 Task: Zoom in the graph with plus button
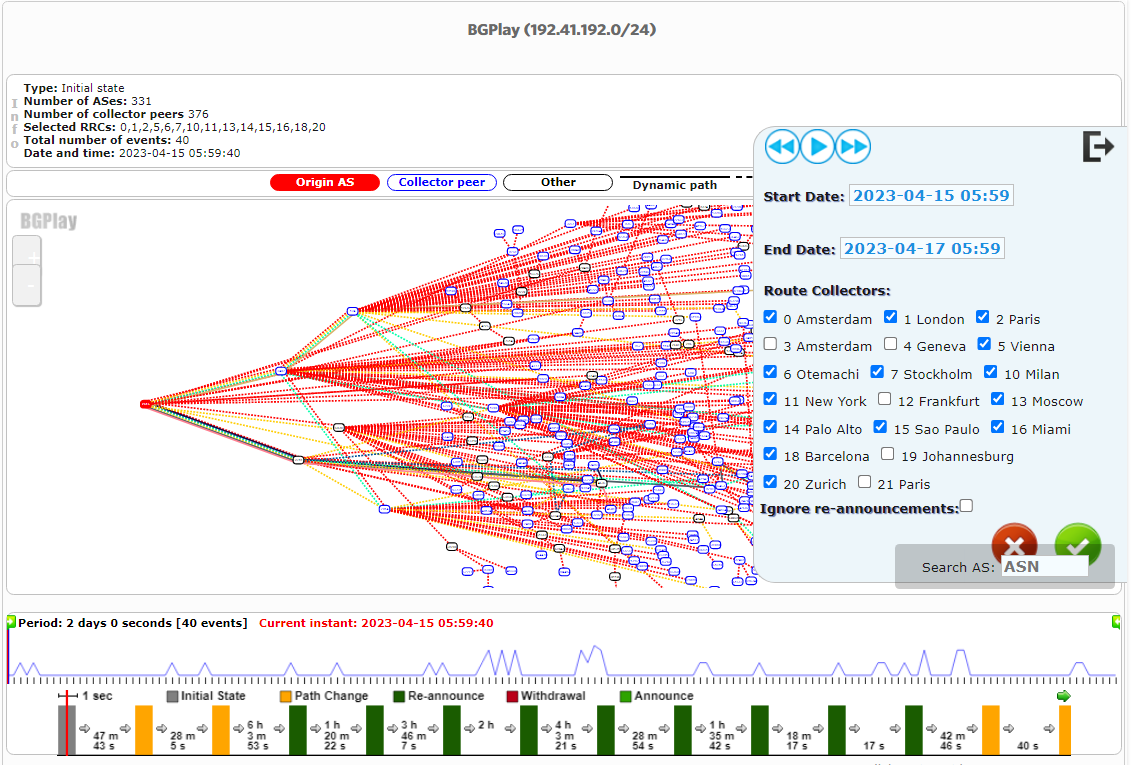(27, 254)
